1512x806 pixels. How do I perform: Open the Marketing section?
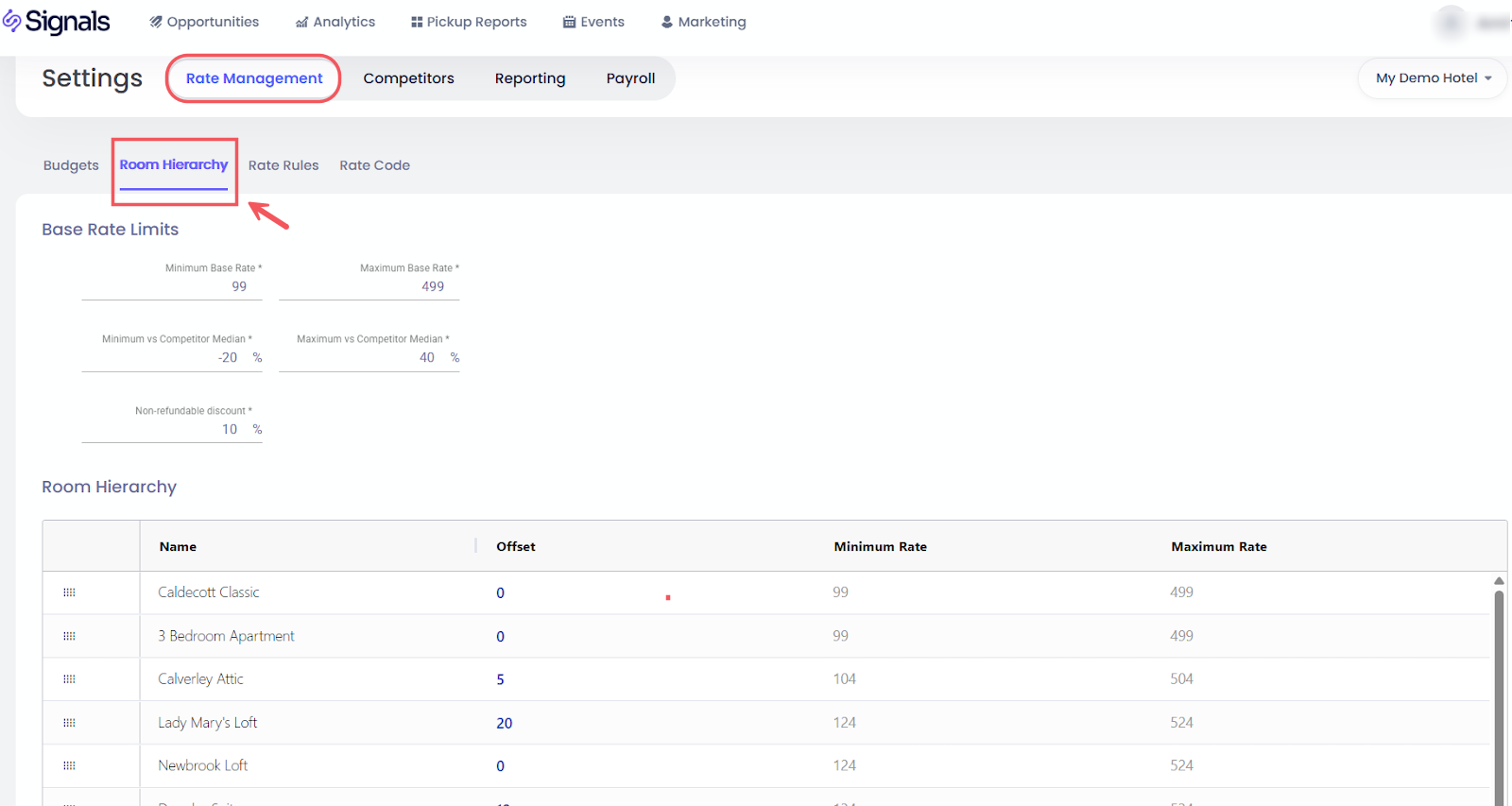click(703, 22)
